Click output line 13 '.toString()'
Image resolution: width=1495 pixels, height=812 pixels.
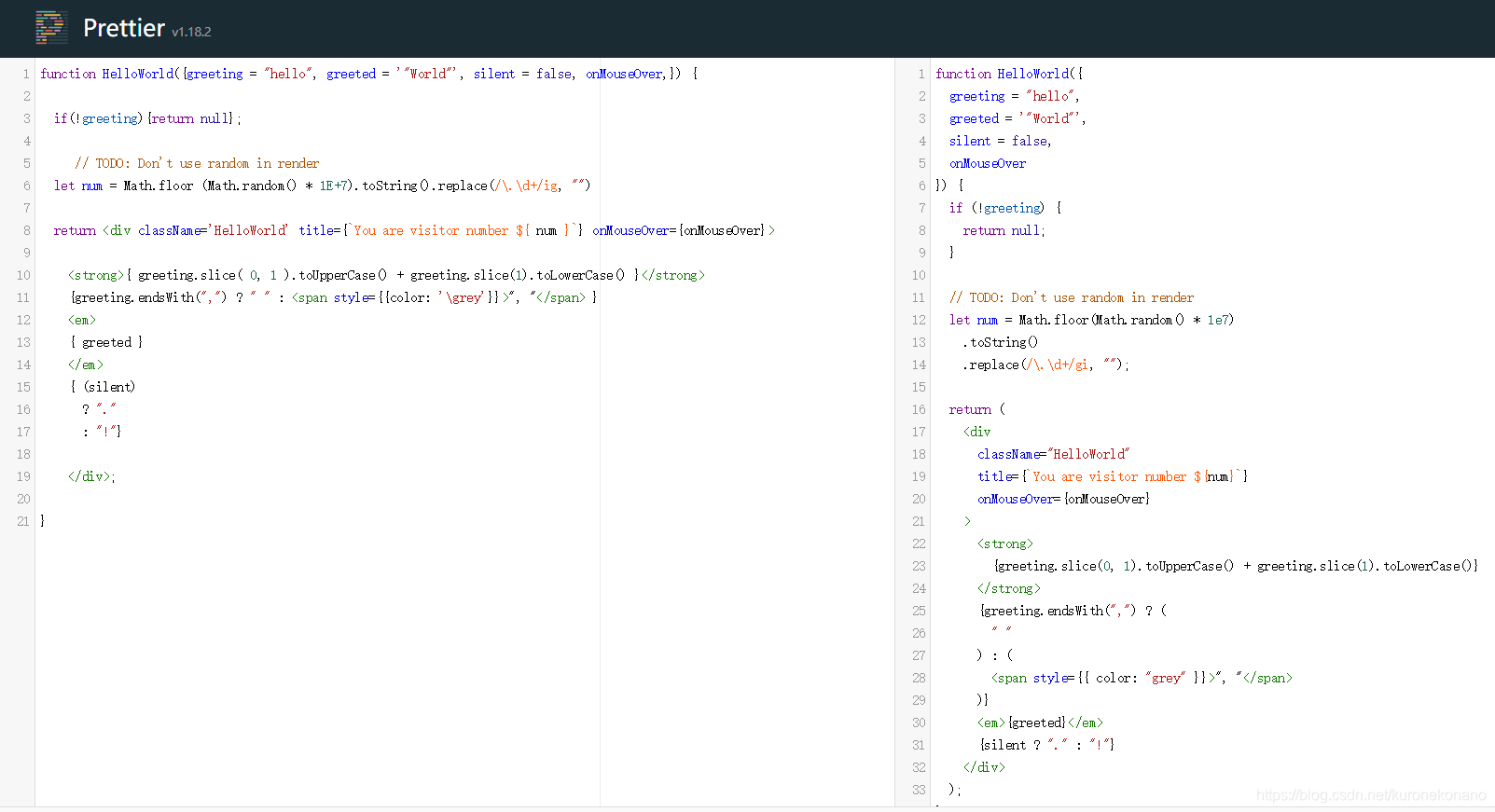coord(1001,342)
